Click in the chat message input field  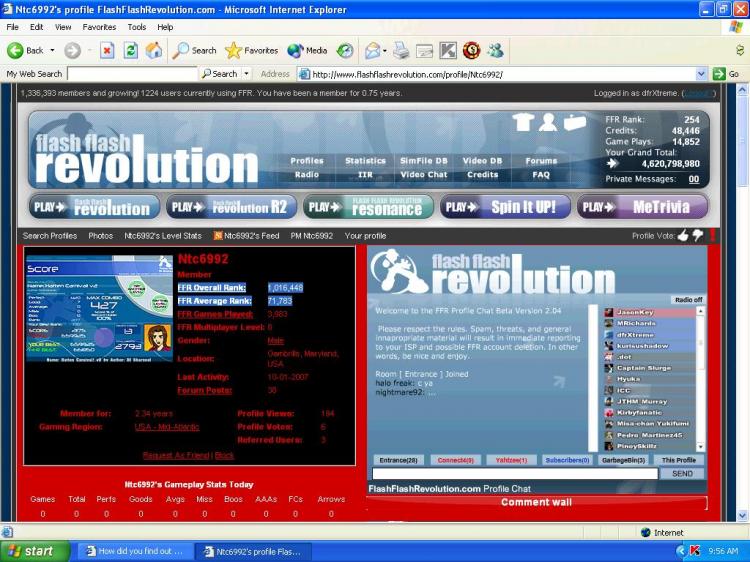(515, 474)
